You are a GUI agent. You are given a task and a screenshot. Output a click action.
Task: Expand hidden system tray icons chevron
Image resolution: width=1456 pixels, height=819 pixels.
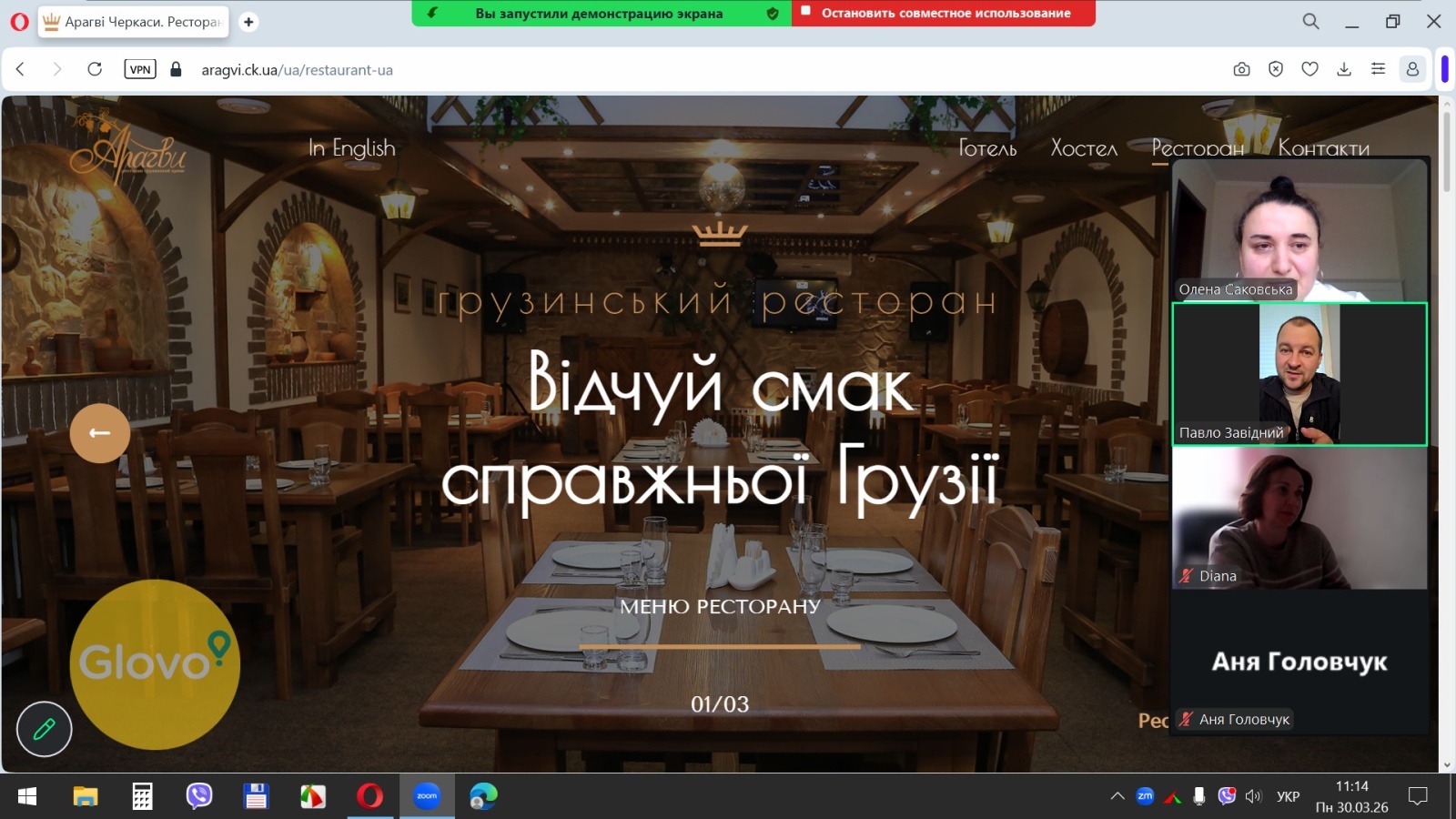(1117, 796)
